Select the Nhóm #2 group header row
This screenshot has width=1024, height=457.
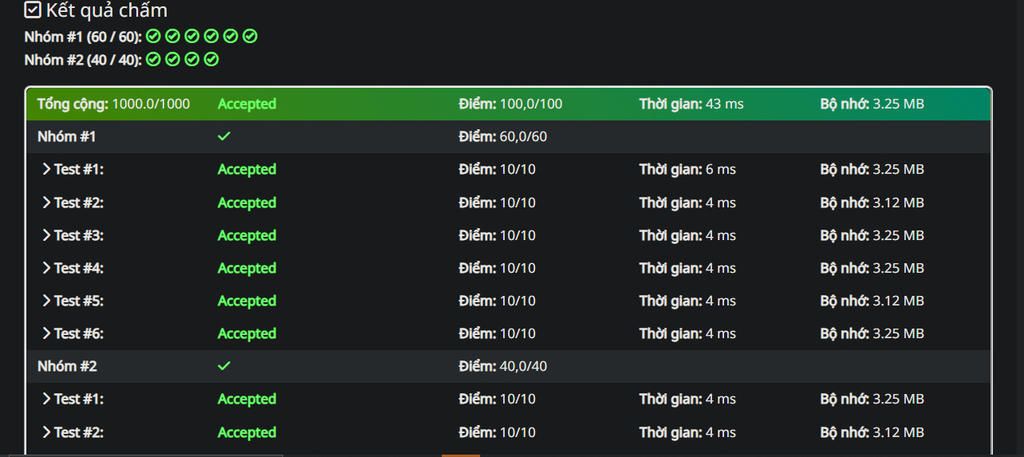[x=508, y=366]
